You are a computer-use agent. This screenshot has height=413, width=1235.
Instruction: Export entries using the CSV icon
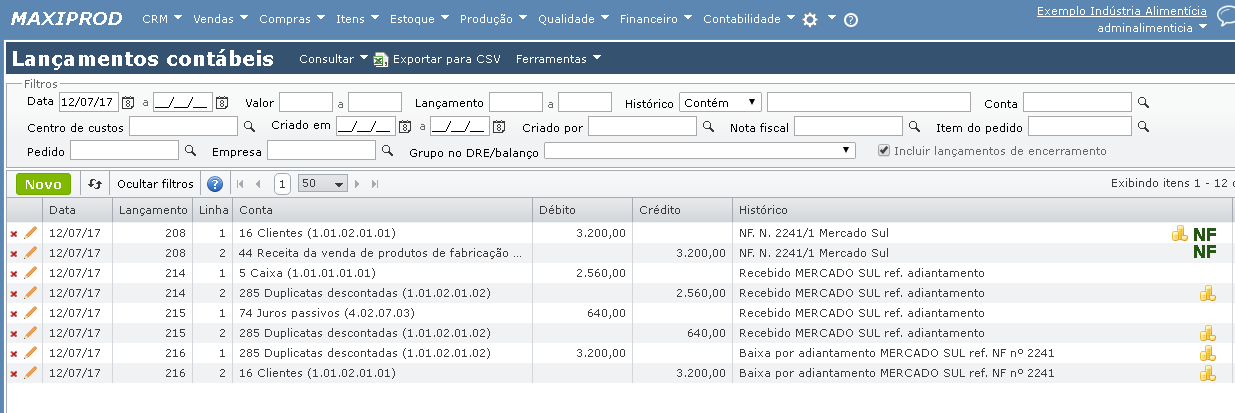tap(380, 60)
